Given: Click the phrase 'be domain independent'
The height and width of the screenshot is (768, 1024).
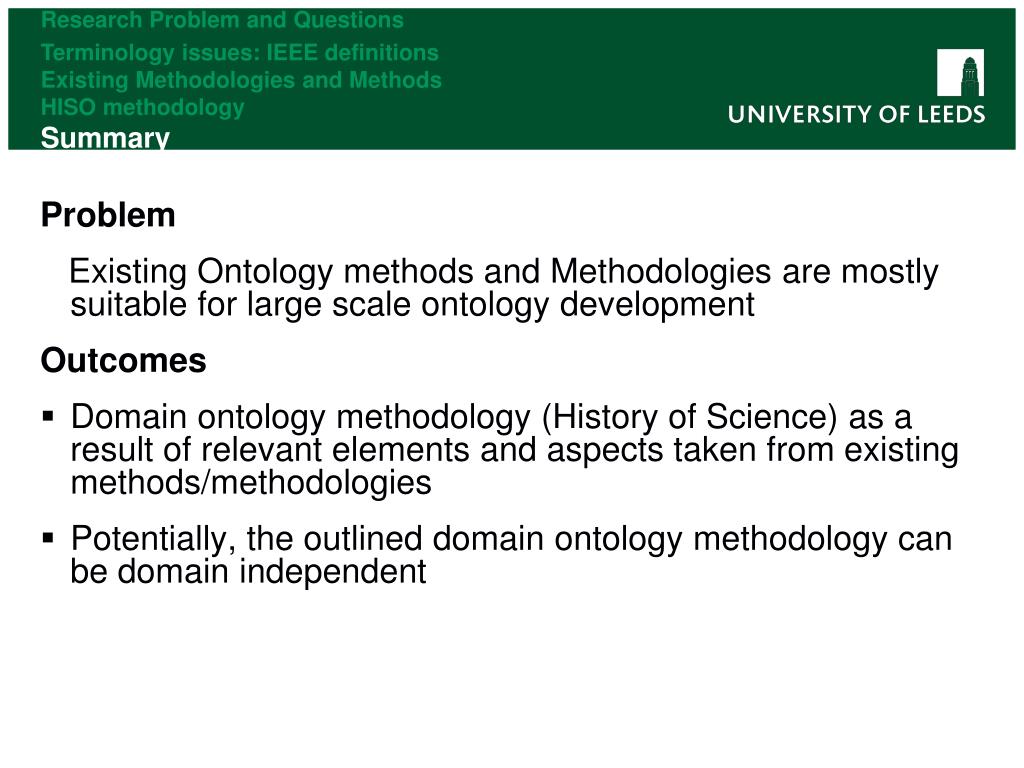Looking at the screenshot, I should 248,571.
